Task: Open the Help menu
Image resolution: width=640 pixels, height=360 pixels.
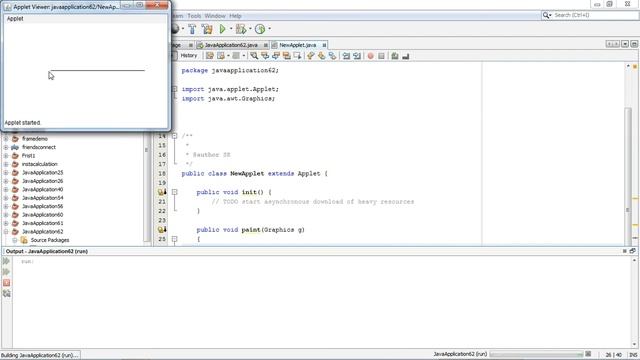Action: [x=235, y=16]
